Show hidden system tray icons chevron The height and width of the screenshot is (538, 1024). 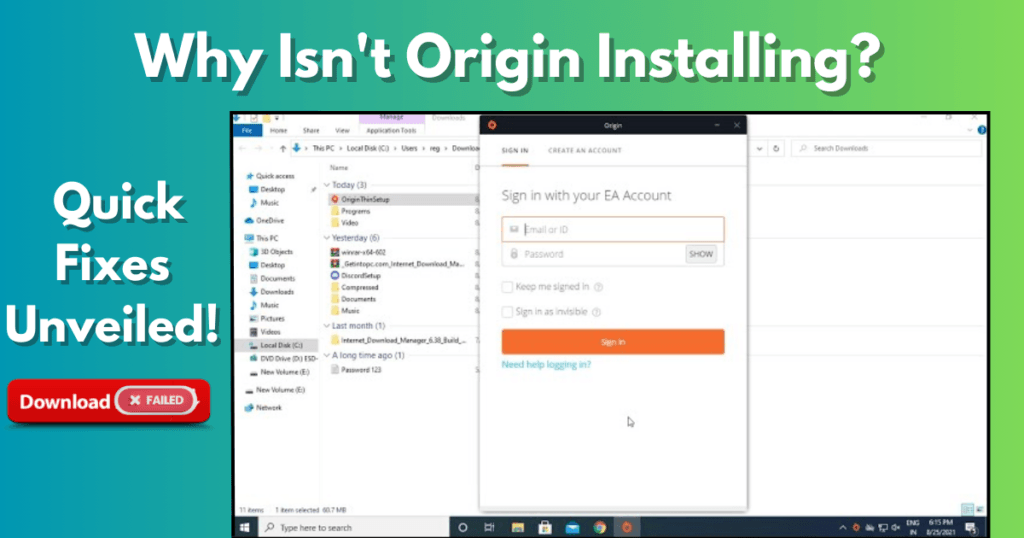pos(842,528)
